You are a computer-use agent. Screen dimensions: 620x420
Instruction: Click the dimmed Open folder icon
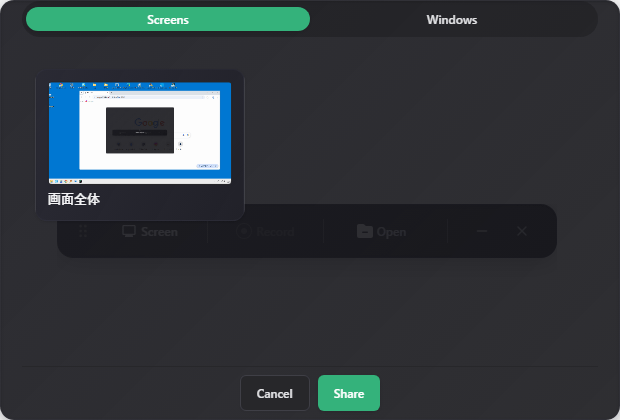tap(365, 231)
